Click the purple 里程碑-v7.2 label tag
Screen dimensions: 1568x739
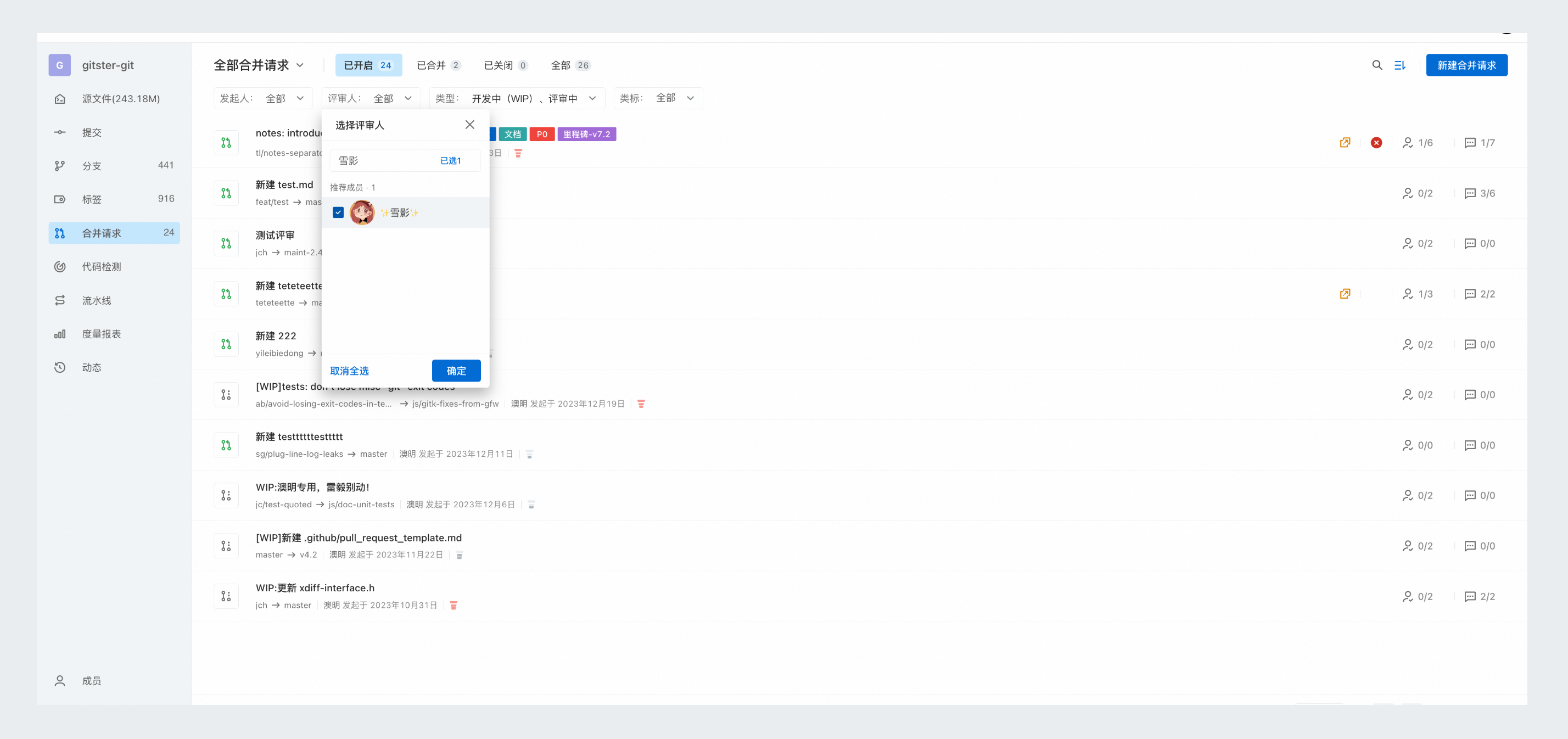[587, 134]
